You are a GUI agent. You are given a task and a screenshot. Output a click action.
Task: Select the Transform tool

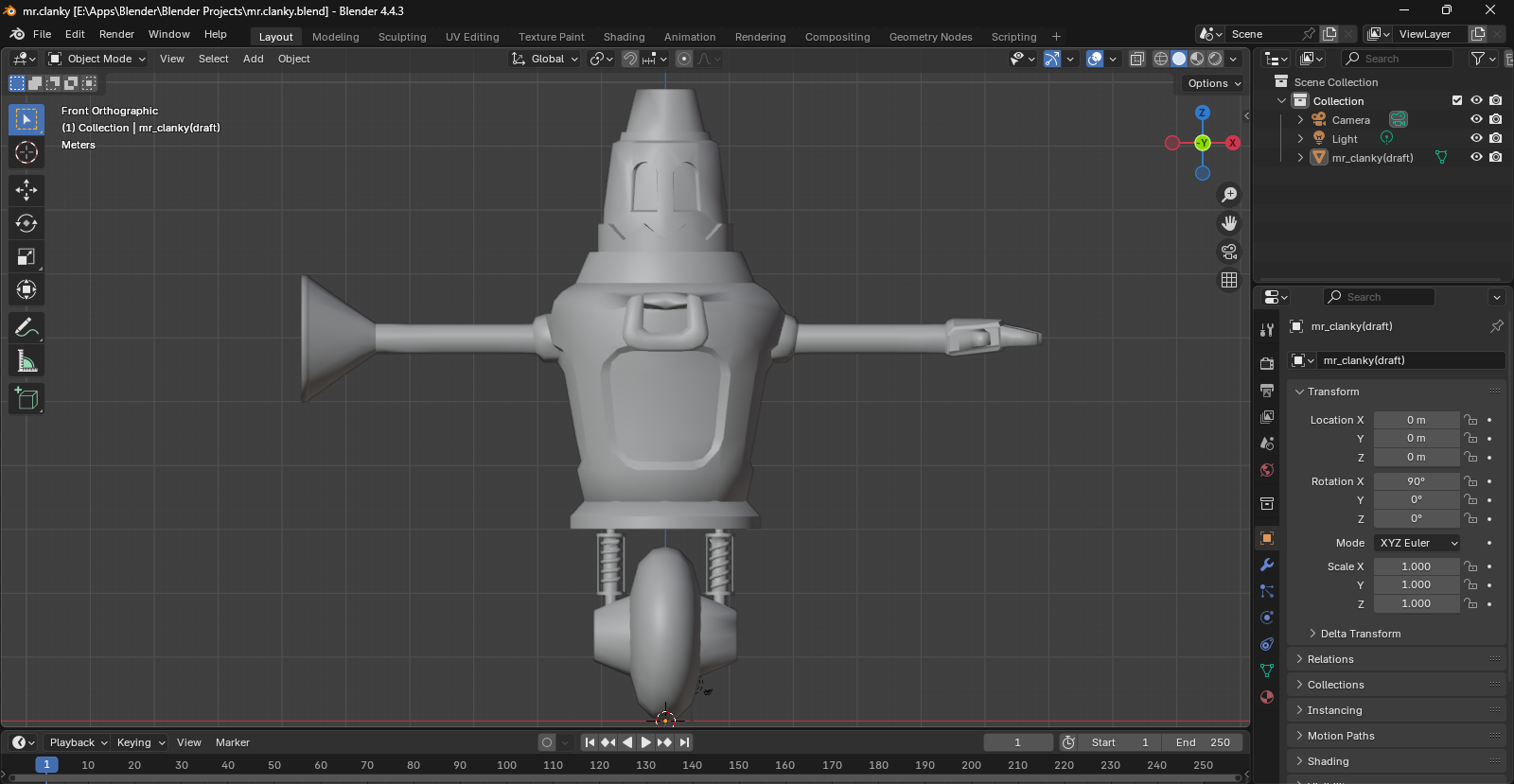26,289
